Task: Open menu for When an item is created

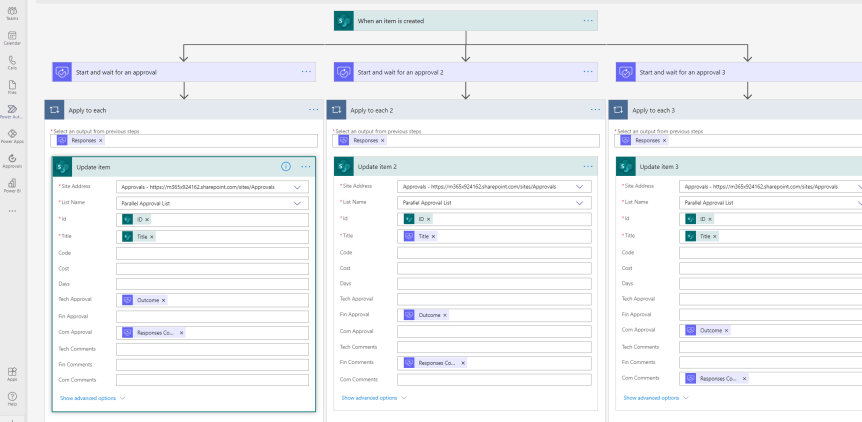Action: [588, 21]
